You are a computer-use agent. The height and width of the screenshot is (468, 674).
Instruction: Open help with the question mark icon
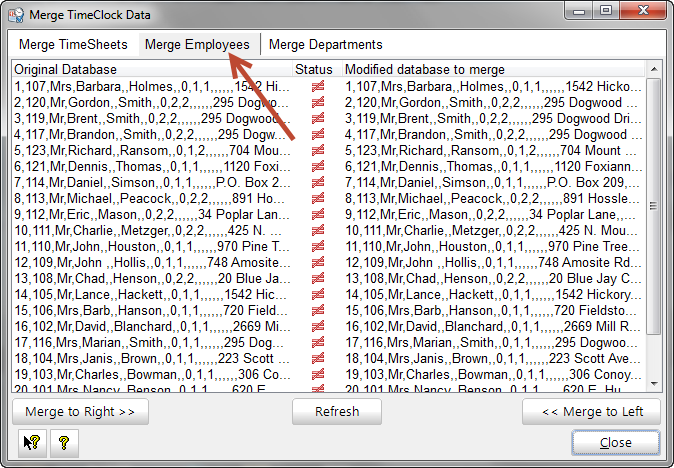click(62, 442)
